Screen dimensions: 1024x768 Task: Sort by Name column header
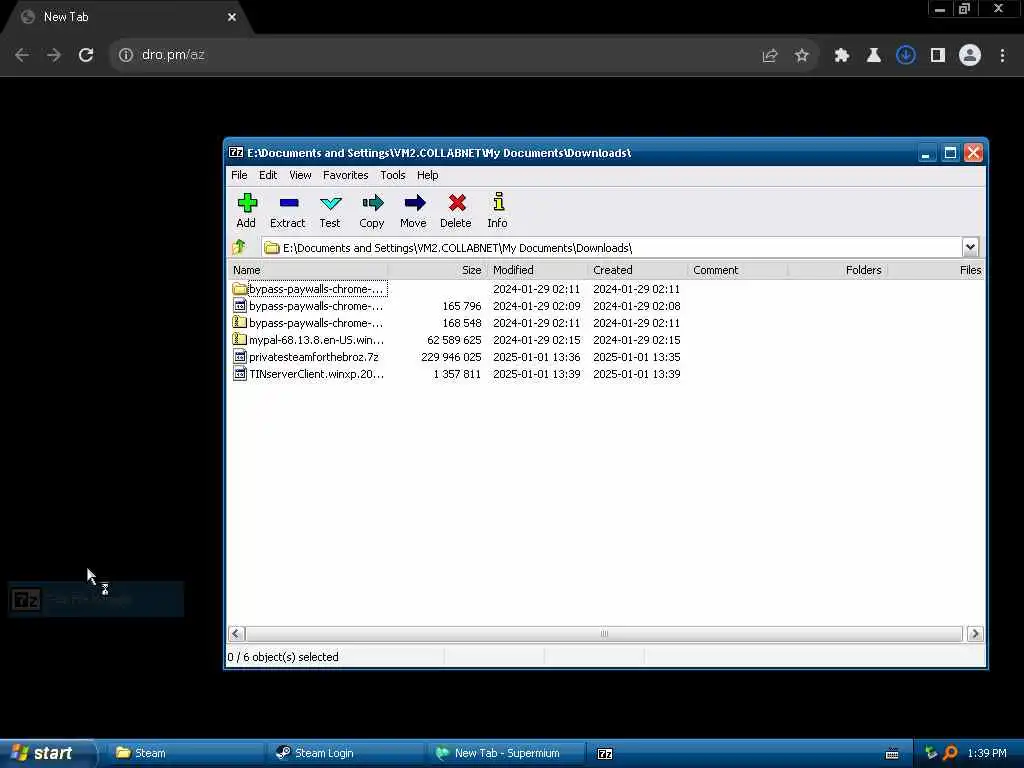(307, 270)
